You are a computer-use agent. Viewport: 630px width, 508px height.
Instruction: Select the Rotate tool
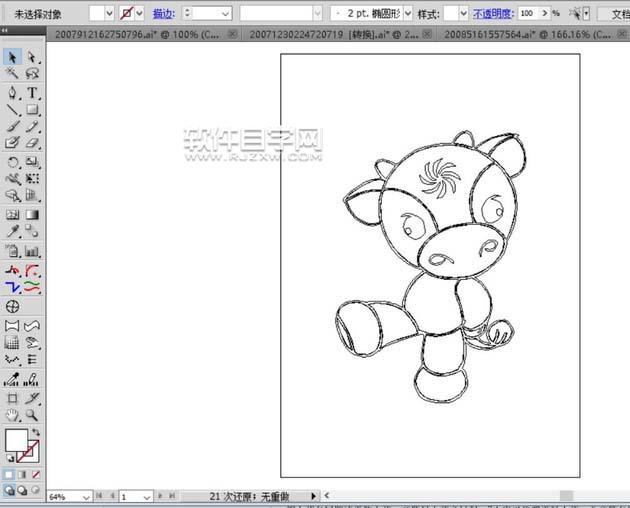tap(12, 162)
